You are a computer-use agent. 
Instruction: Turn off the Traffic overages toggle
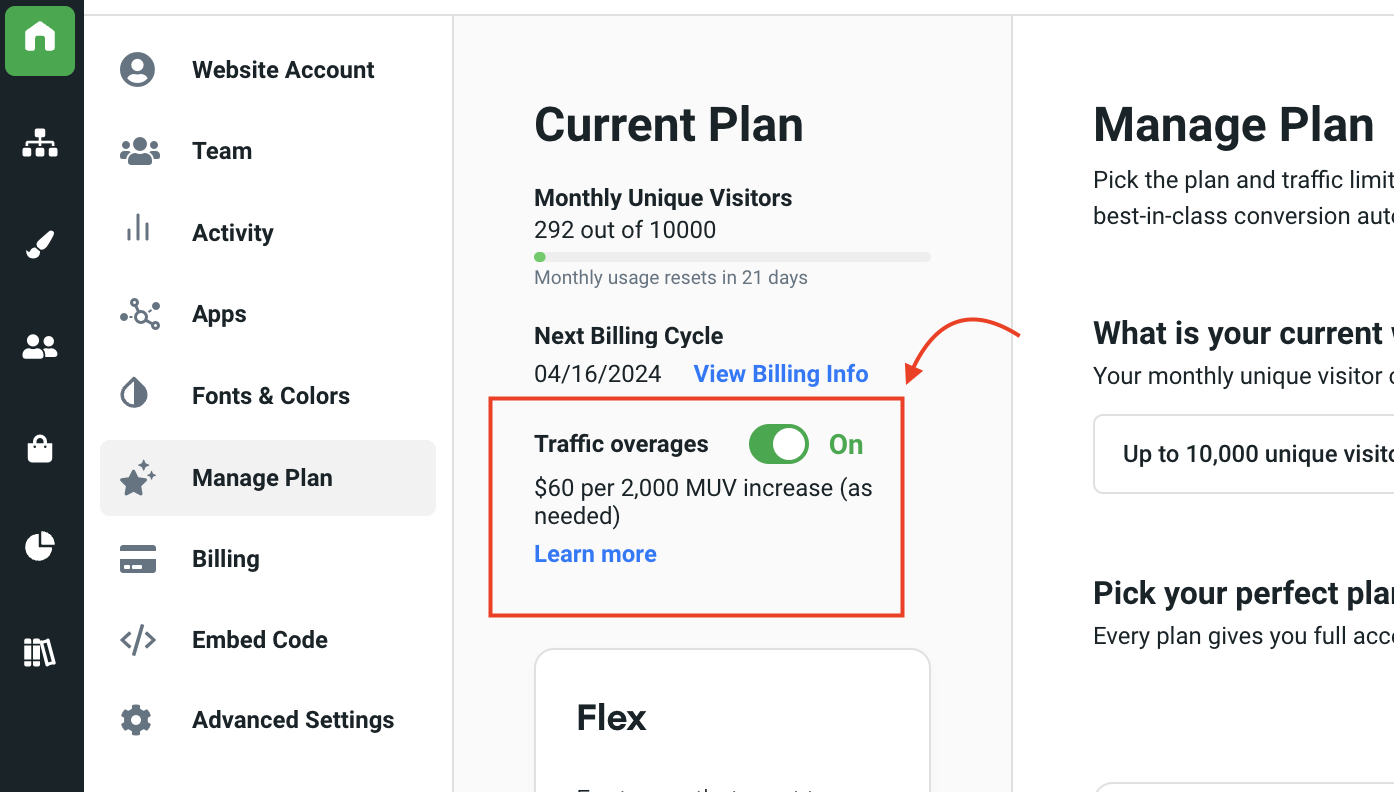[x=779, y=444]
